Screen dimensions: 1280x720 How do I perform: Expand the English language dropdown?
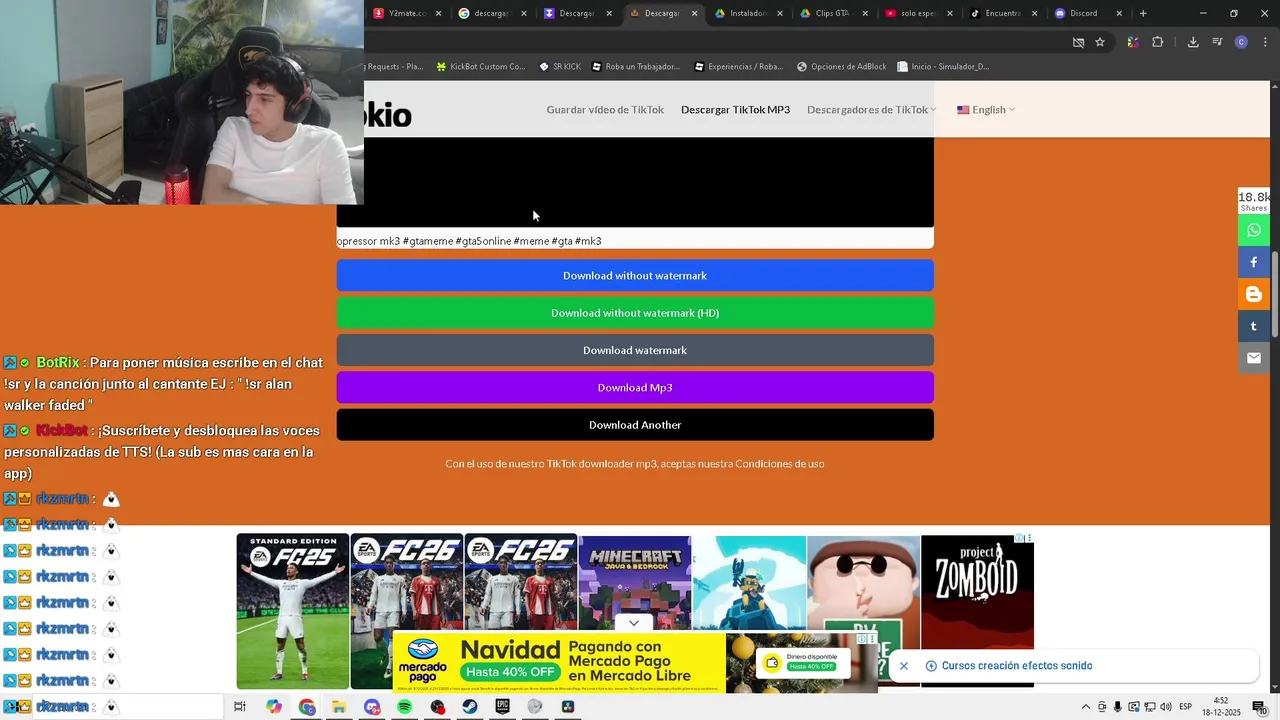click(986, 110)
